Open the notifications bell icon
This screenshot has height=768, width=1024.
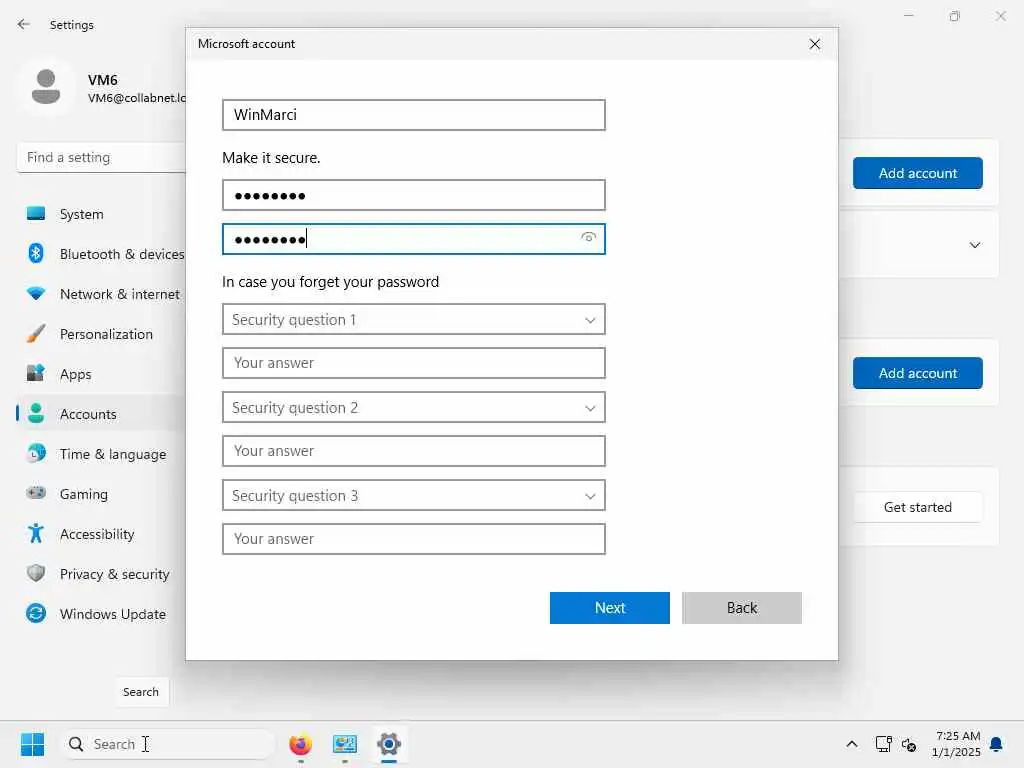(x=996, y=744)
